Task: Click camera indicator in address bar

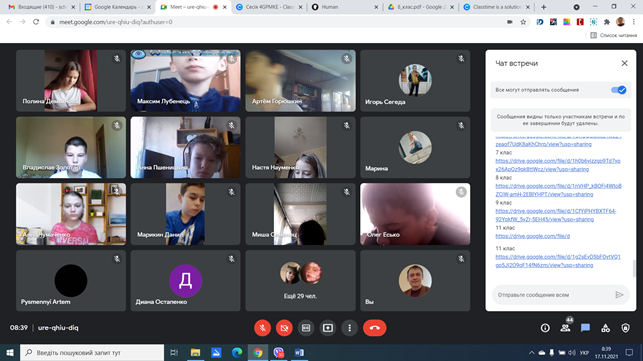Action: tap(510, 22)
